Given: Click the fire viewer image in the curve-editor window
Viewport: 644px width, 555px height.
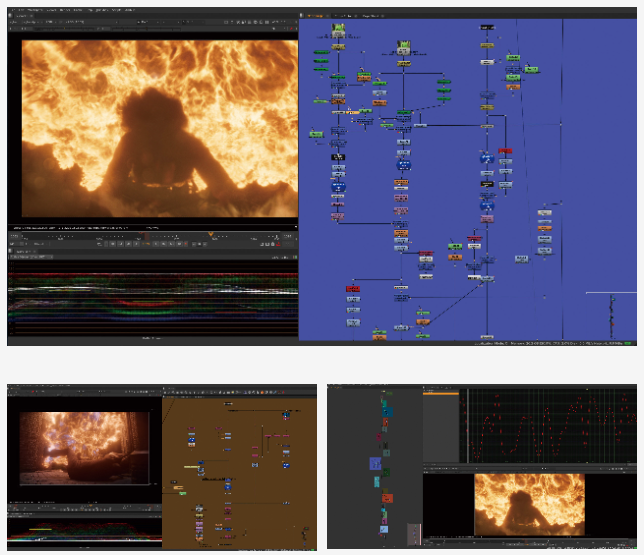Looking at the screenshot, I should 529,504.
